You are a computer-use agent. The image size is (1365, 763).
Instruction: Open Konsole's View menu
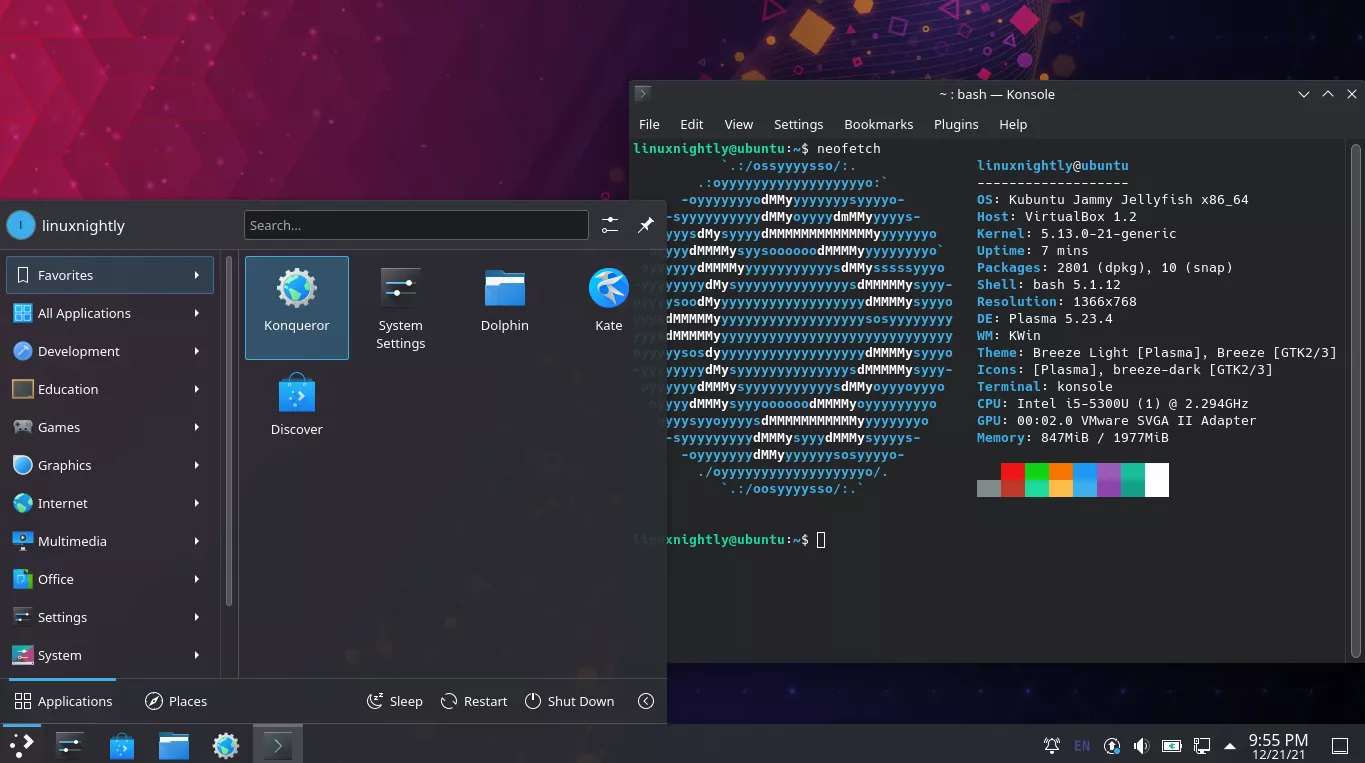coord(738,124)
